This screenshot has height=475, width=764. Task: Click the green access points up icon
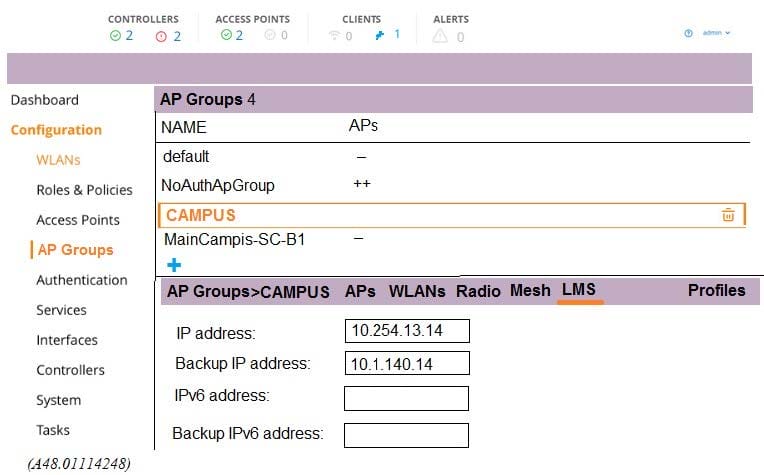coord(226,36)
